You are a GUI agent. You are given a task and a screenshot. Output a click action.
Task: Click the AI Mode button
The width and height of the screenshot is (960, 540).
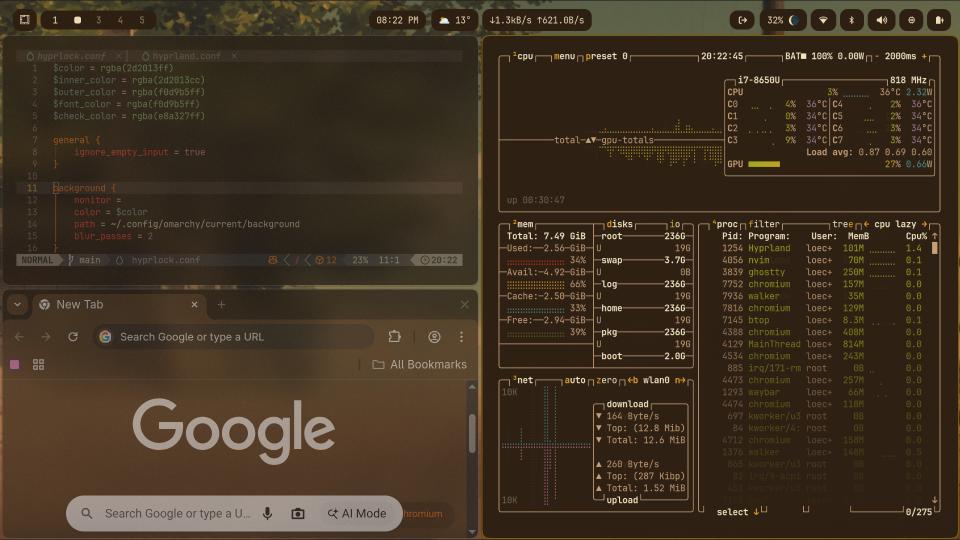(x=356, y=513)
